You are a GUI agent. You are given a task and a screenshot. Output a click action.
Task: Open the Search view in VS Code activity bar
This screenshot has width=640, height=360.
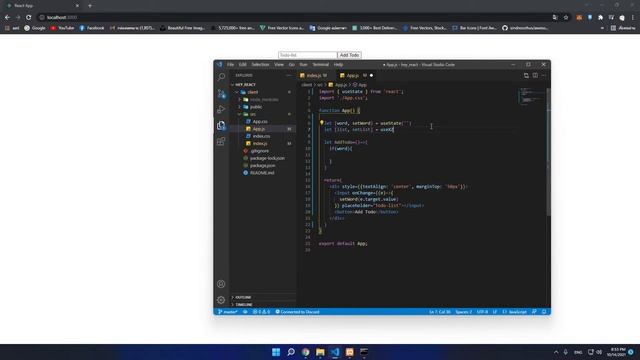[x=221, y=77]
